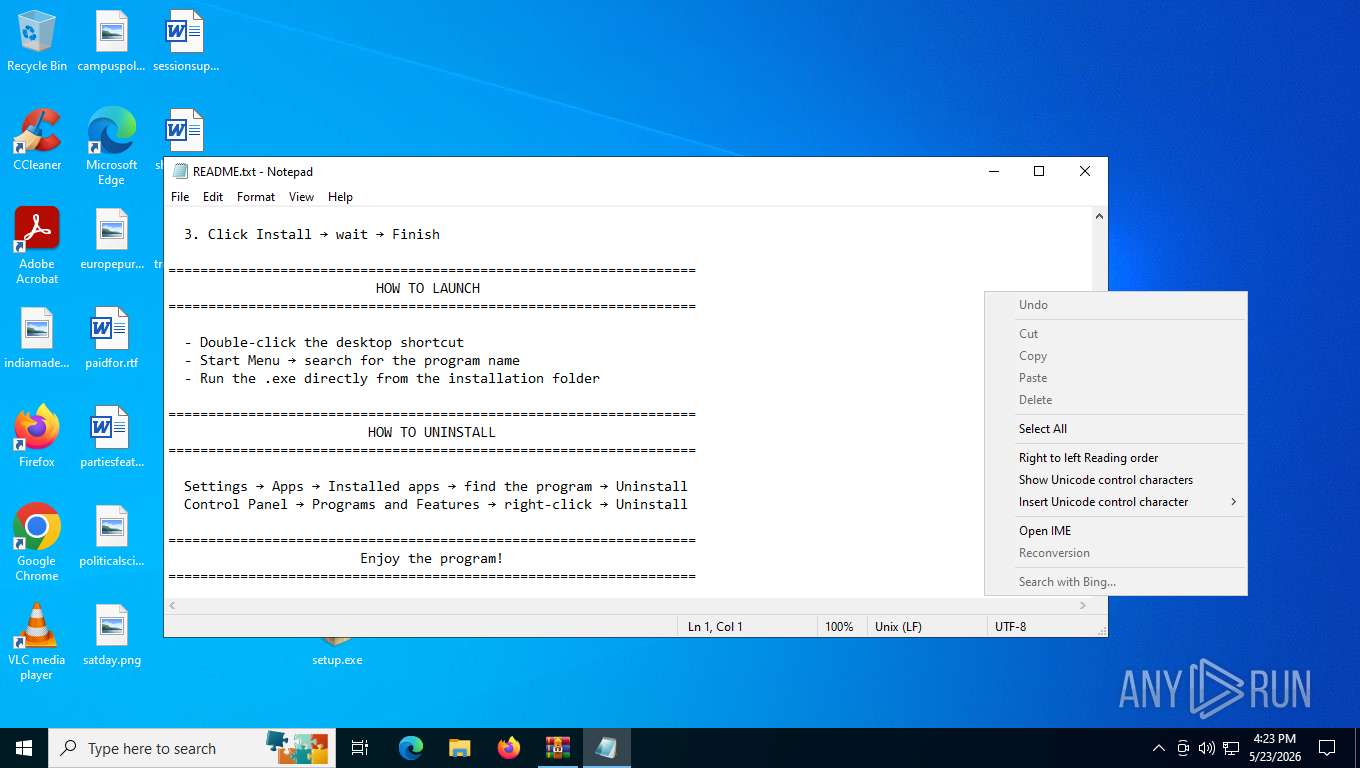
Task: Click the Task View taskbar icon
Action: pos(360,748)
